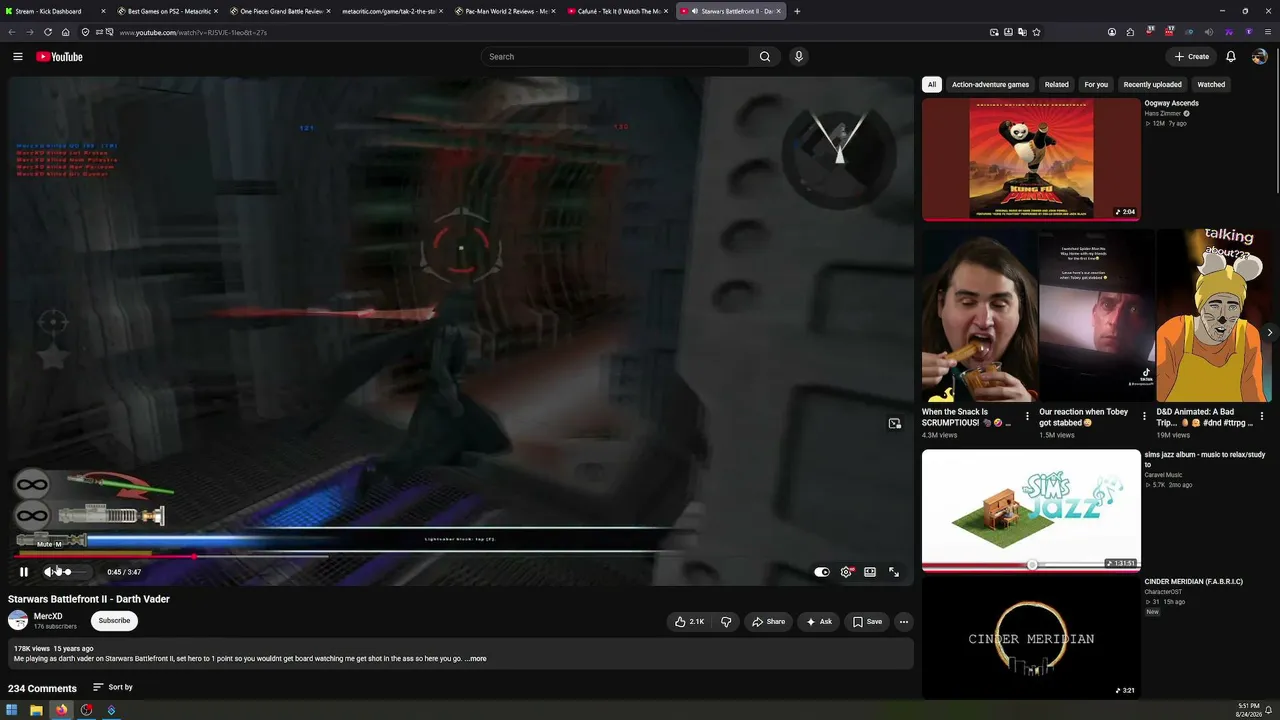
Task: Share this video
Action: click(x=768, y=622)
